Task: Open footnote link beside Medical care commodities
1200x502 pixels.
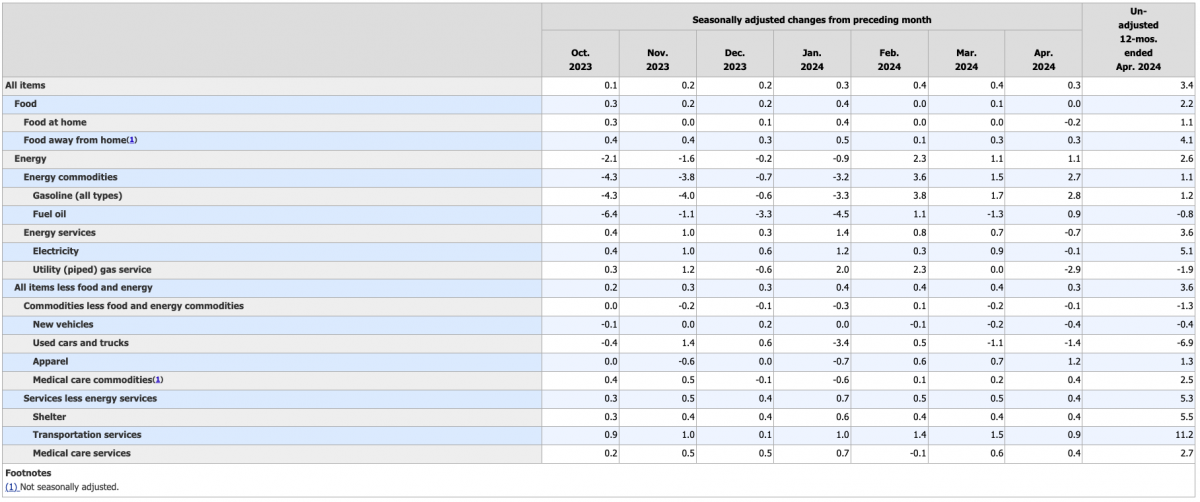Action: point(158,380)
